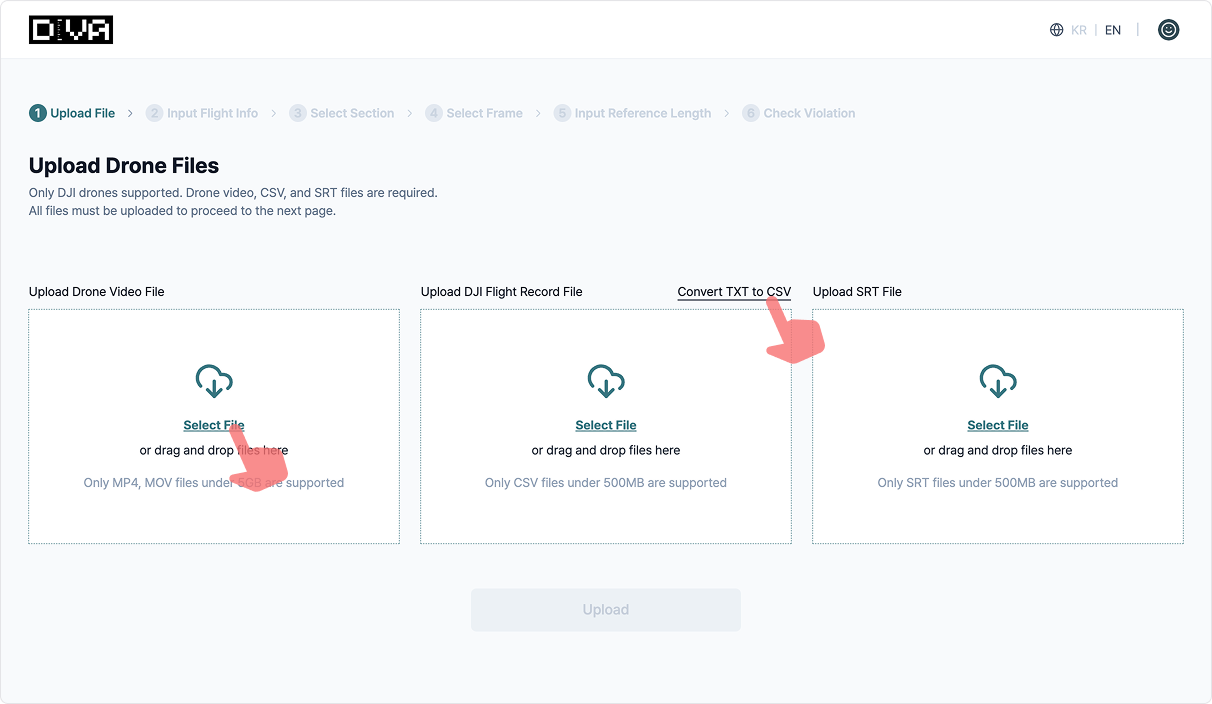Go to step 6 Check Violation
The width and height of the screenshot is (1212, 704).
tap(799, 113)
